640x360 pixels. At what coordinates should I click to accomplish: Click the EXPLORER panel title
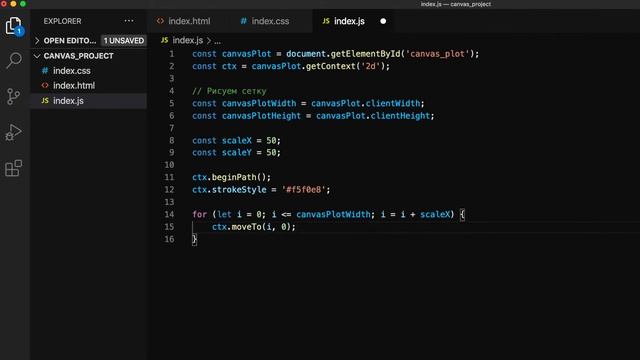pos(62,21)
